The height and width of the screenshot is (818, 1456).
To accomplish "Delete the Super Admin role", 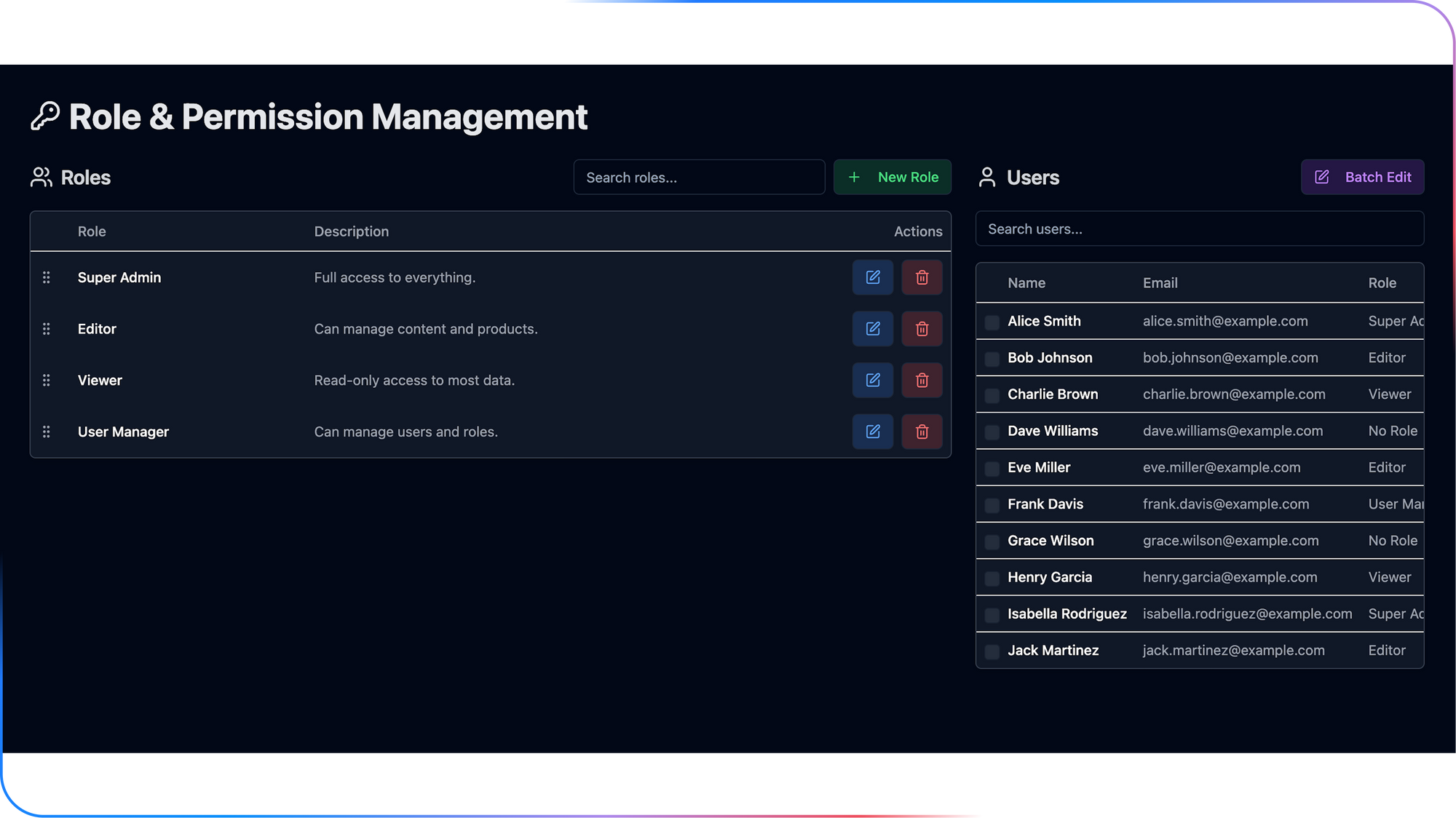I will pyautogui.click(x=922, y=277).
